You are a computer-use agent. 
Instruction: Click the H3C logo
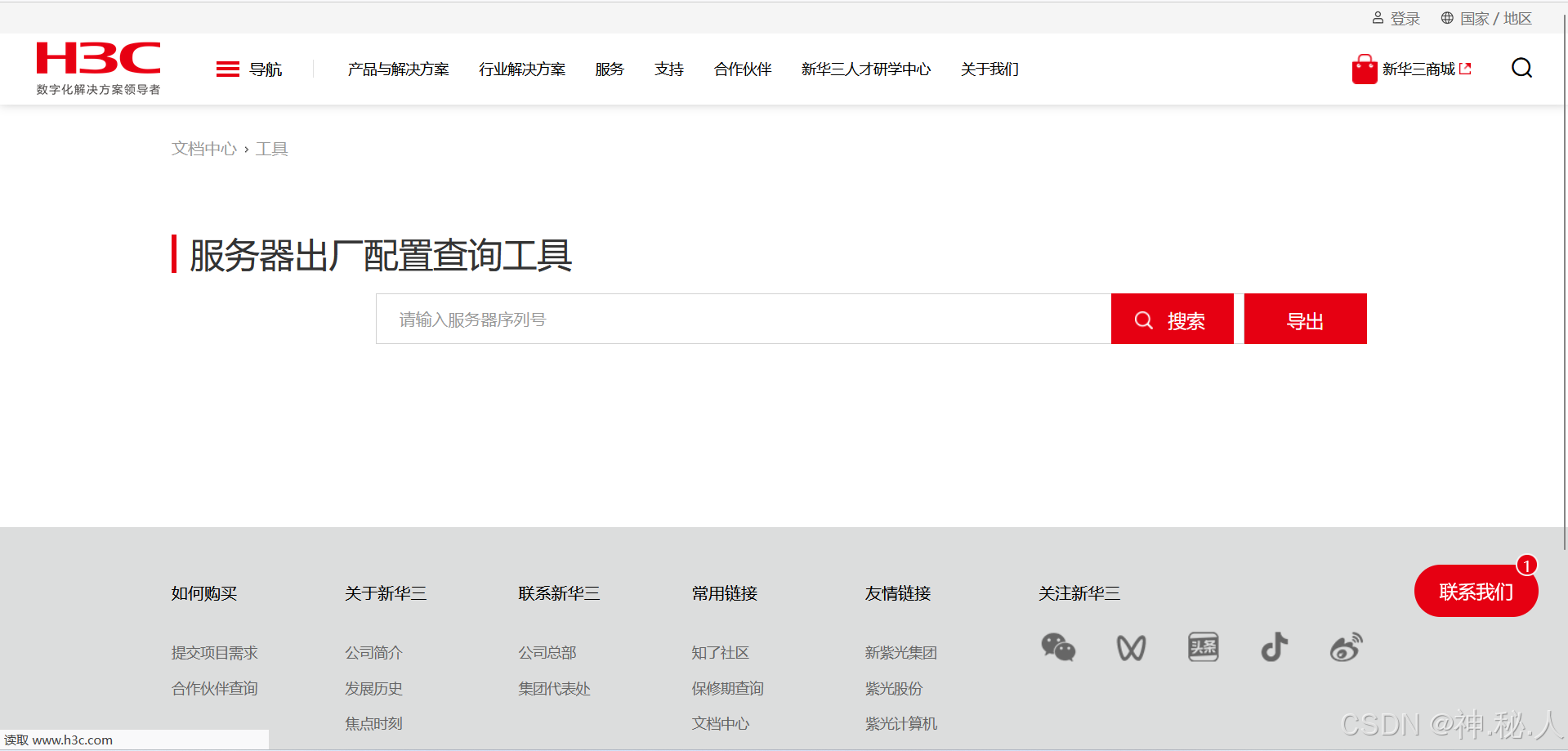click(99, 69)
